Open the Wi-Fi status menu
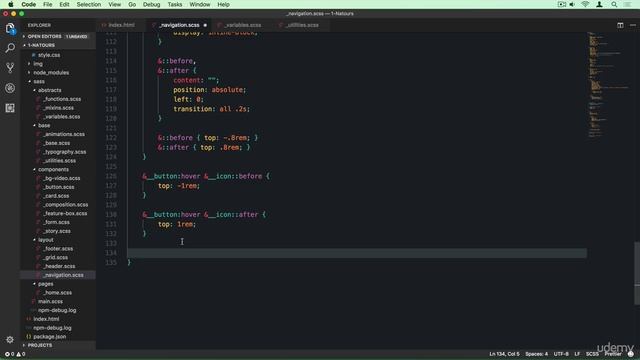 point(585,4)
